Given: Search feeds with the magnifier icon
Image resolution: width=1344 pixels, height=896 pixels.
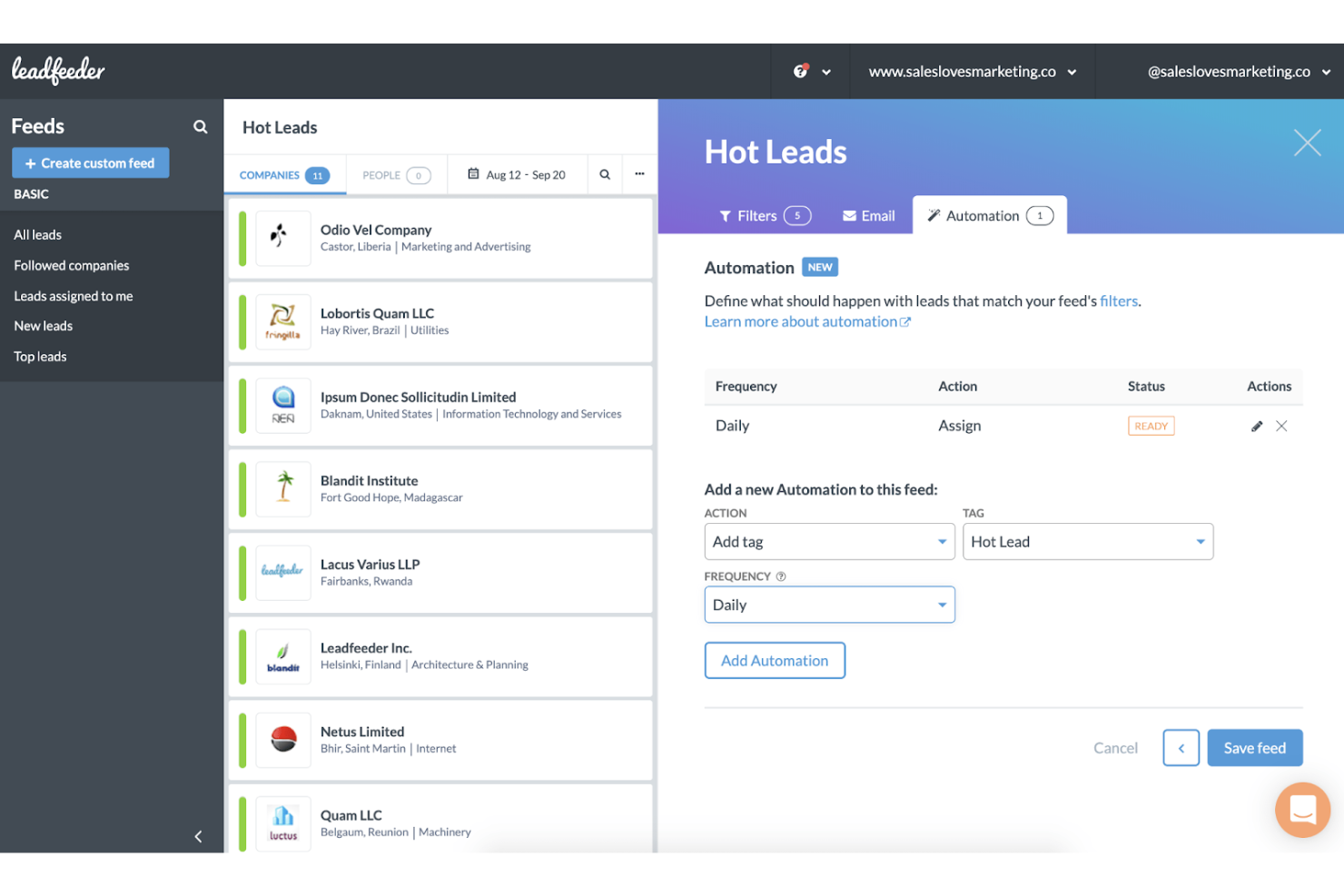Looking at the screenshot, I should [201, 127].
